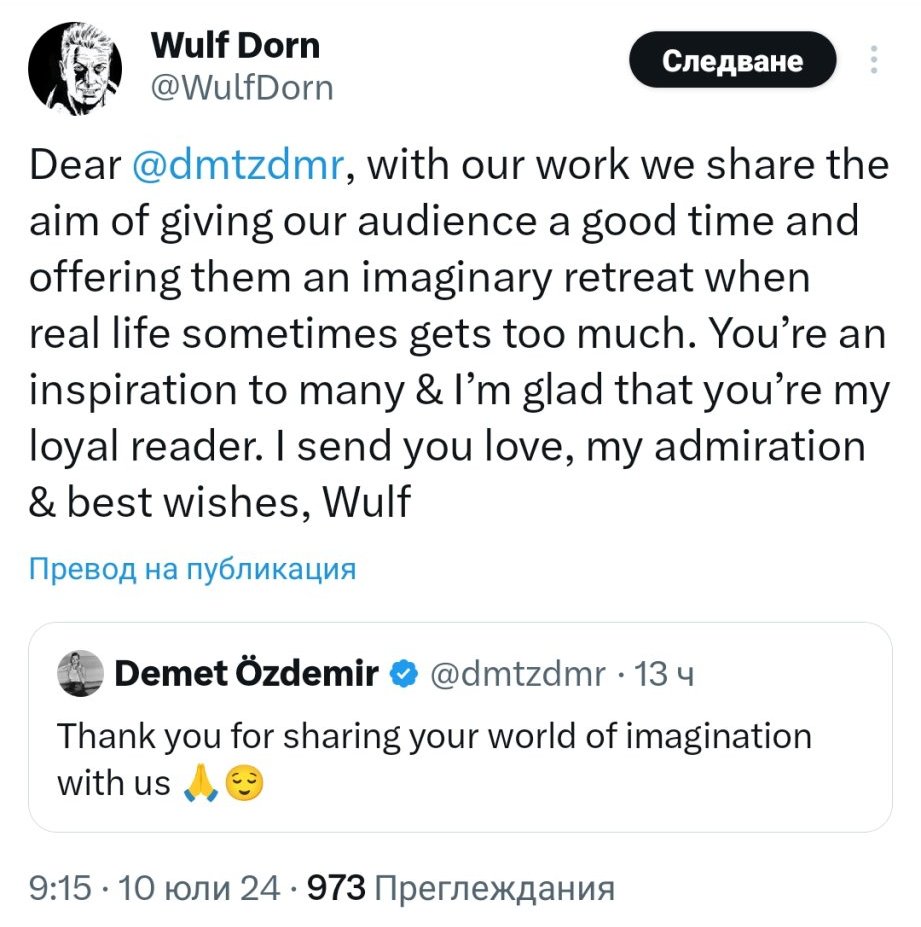Click the 973 view count number
921x927 pixels.
[337, 886]
